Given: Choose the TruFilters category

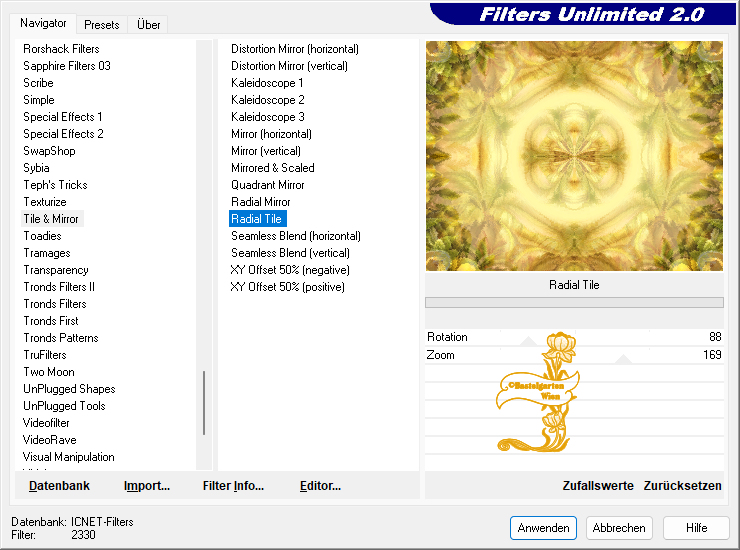Looking at the screenshot, I should point(45,355).
